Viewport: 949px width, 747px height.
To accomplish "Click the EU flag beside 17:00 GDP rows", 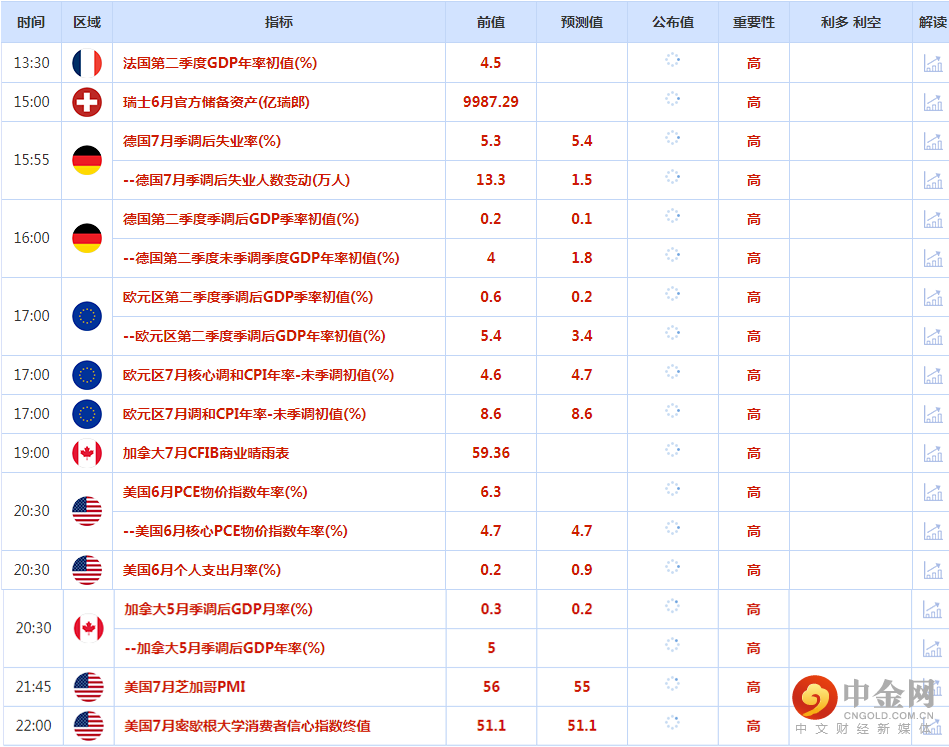I will pyautogui.click(x=87, y=316).
